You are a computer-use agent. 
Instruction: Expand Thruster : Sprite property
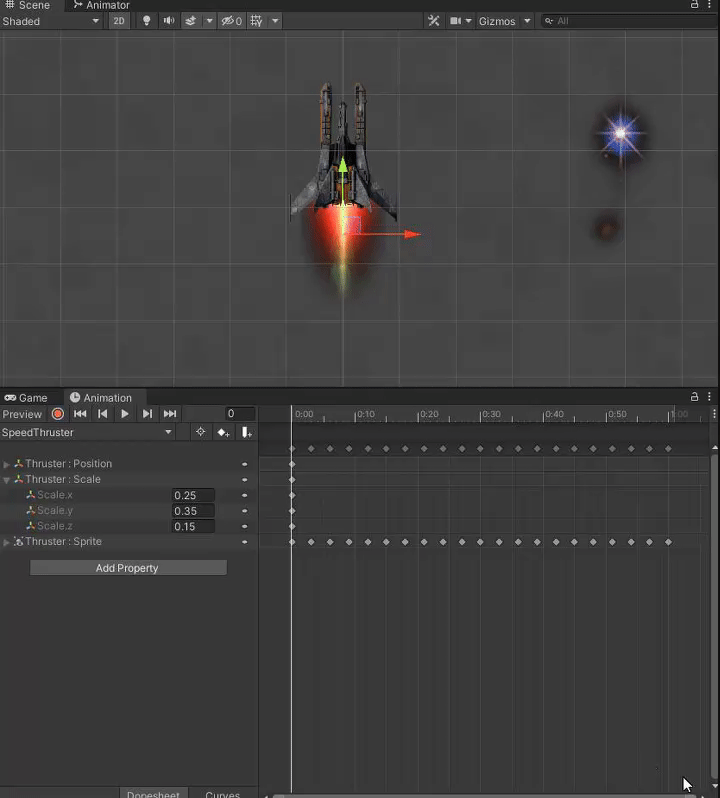(x=7, y=543)
